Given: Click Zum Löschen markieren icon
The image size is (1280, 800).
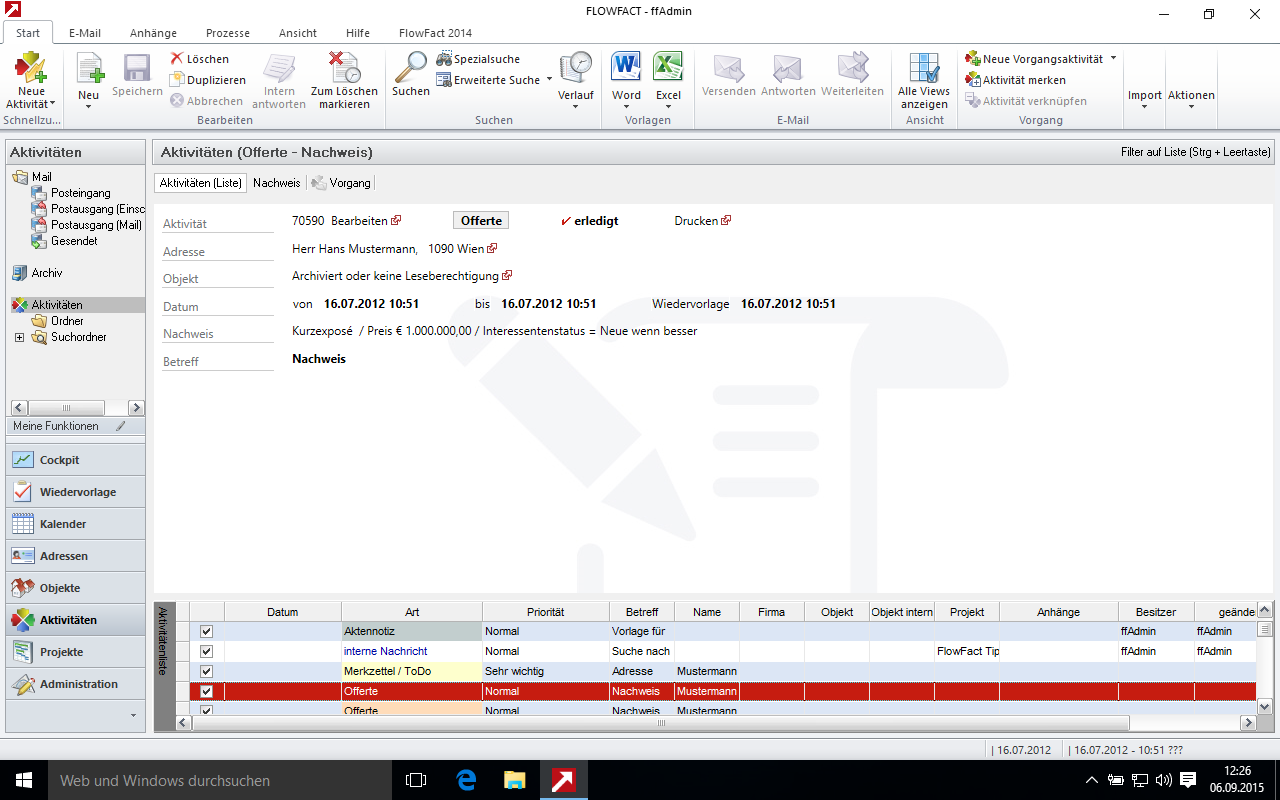Looking at the screenshot, I should (344, 68).
